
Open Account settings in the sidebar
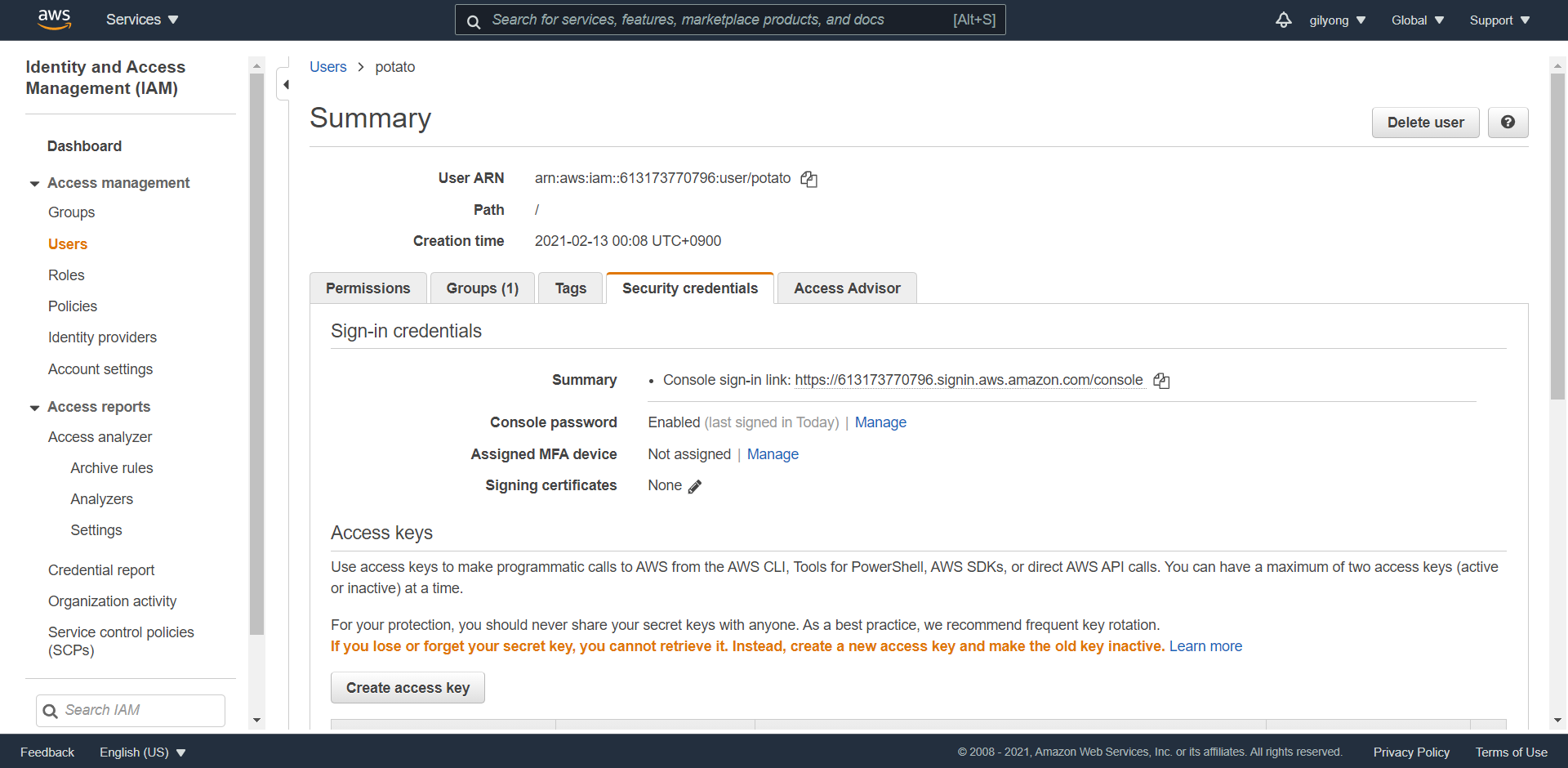(100, 369)
